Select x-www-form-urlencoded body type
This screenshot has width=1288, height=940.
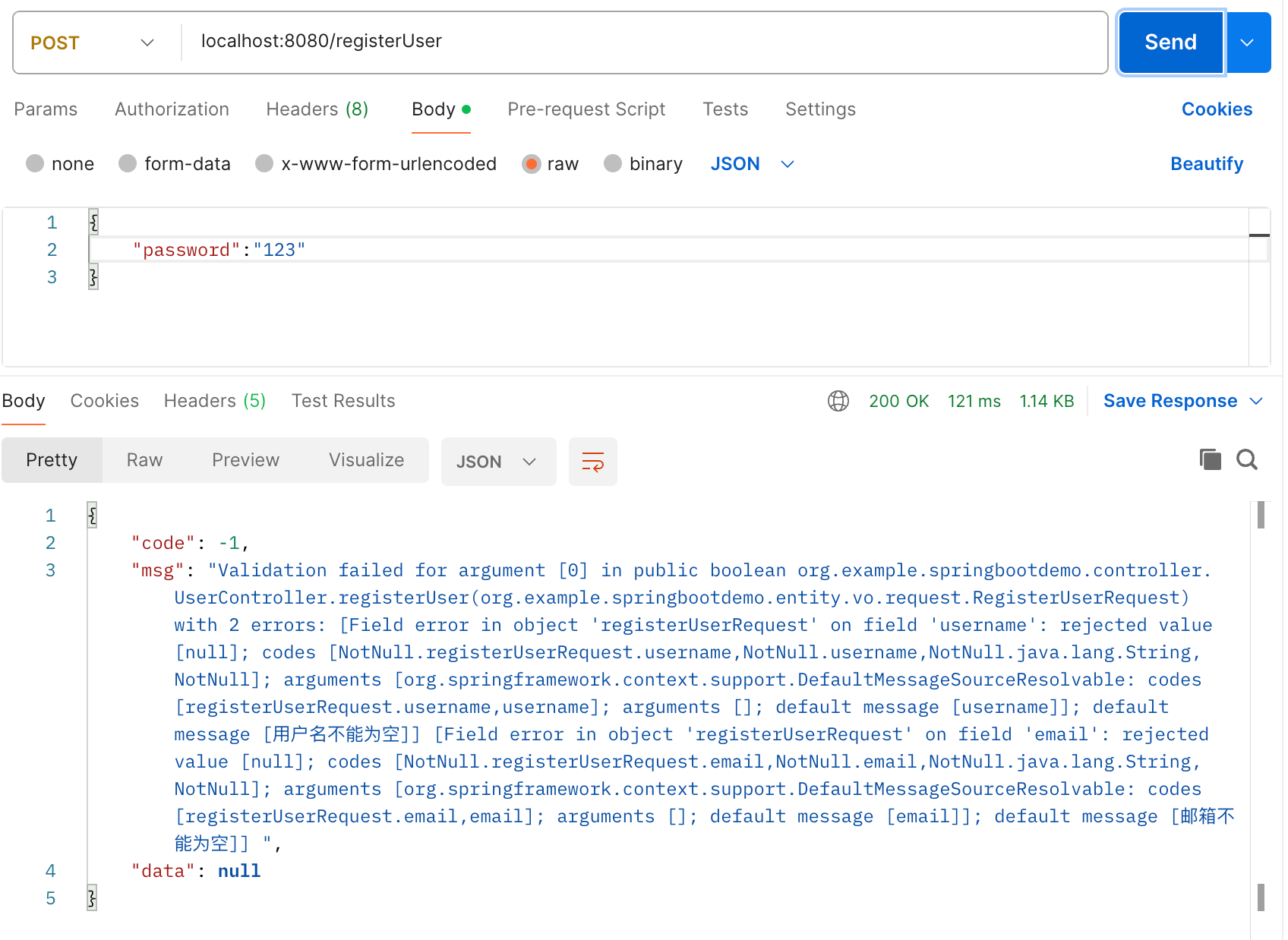pyautogui.click(x=264, y=163)
